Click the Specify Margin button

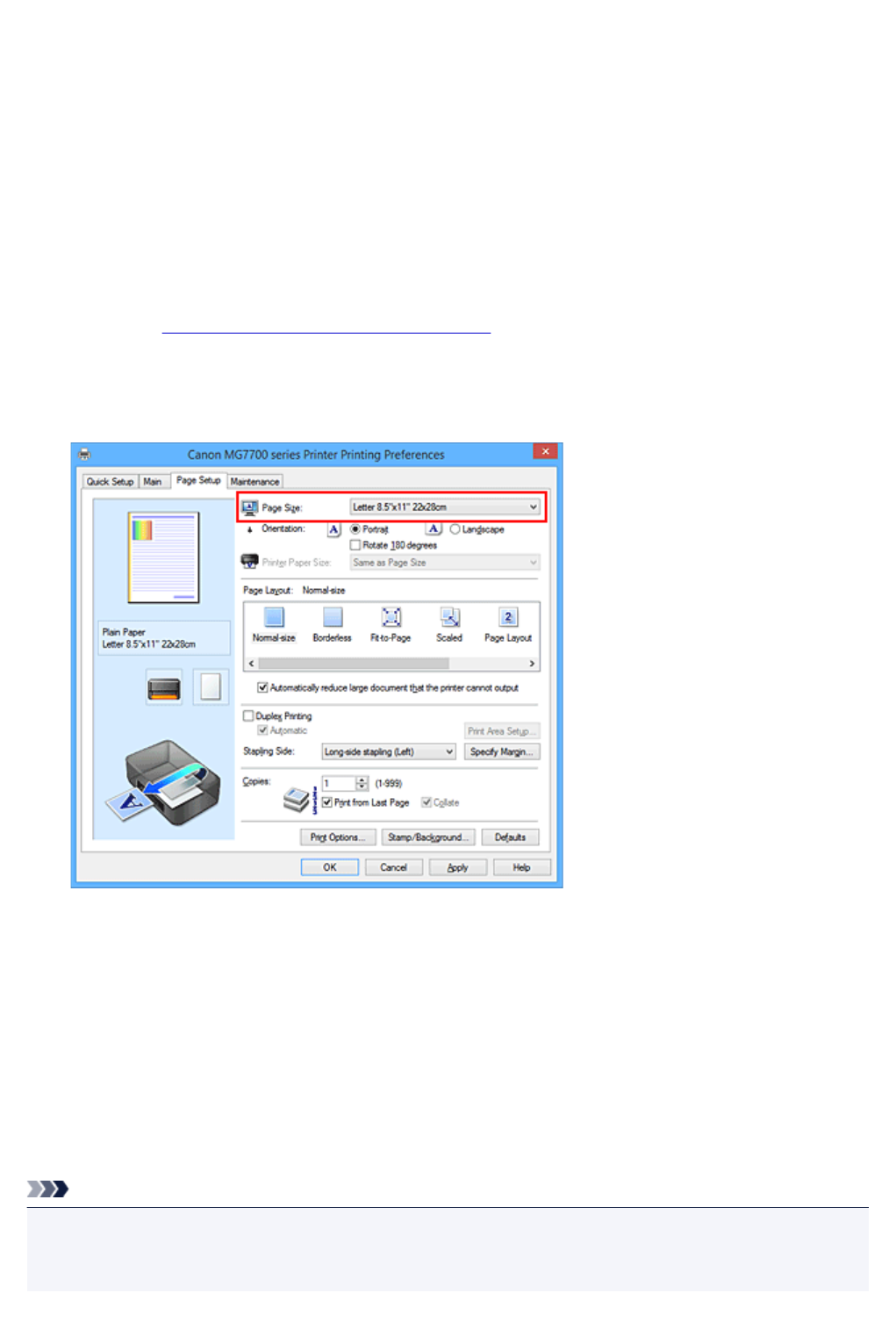pos(502,751)
